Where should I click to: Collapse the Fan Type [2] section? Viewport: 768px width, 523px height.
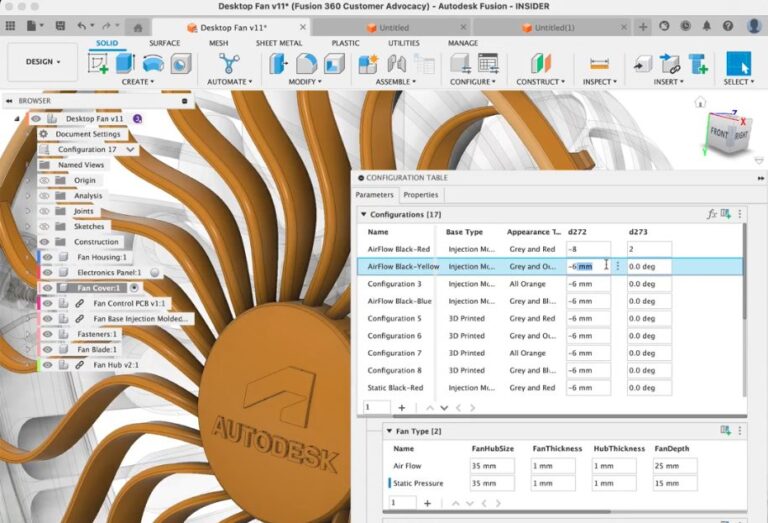click(388, 431)
